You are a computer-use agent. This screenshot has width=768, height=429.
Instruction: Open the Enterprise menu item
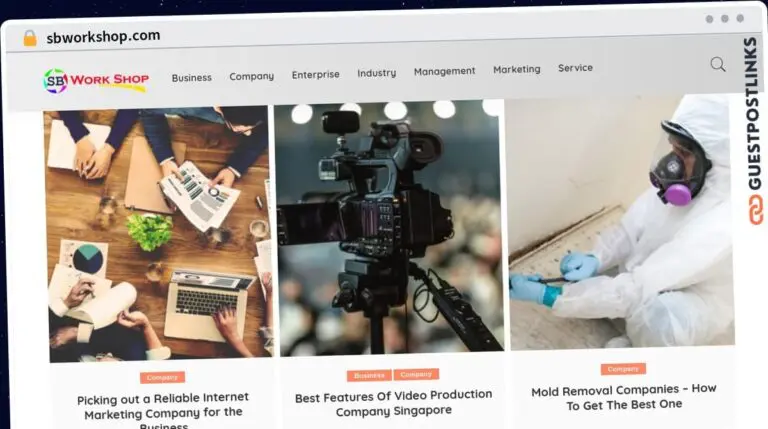(x=315, y=74)
